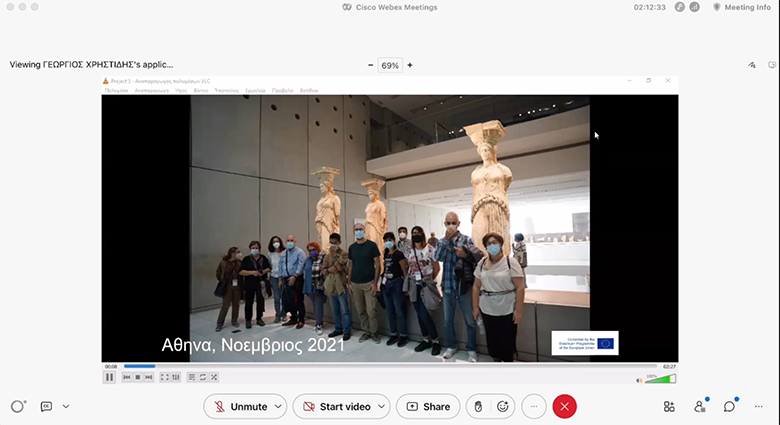Zoom in shared content with plus button
Image resolution: width=780 pixels, height=425 pixels.
pos(409,65)
